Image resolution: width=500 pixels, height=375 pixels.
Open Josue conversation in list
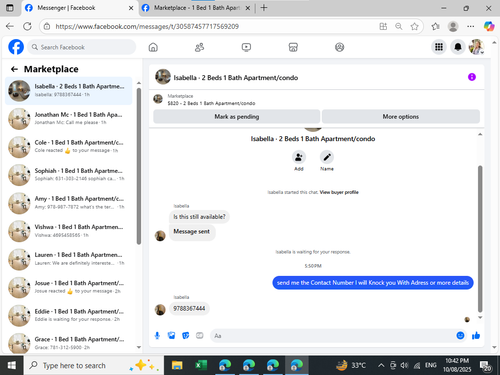coord(69,287)
